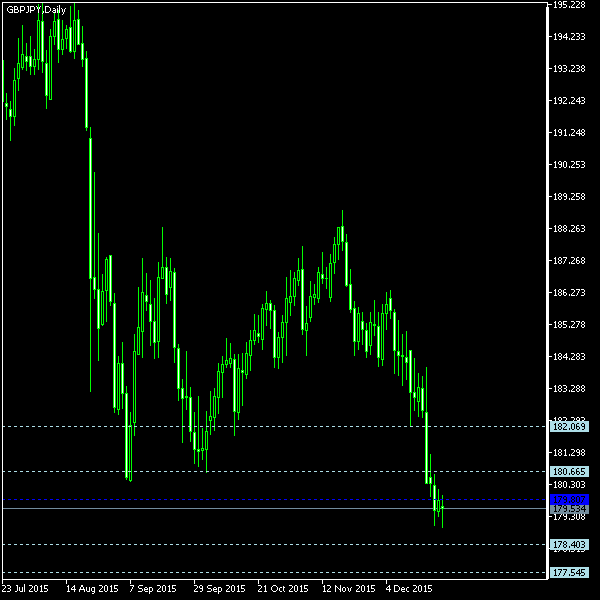Click the 190.253 price axis value
This screenshot has height=600, width=600.
[x=569, y=165]
